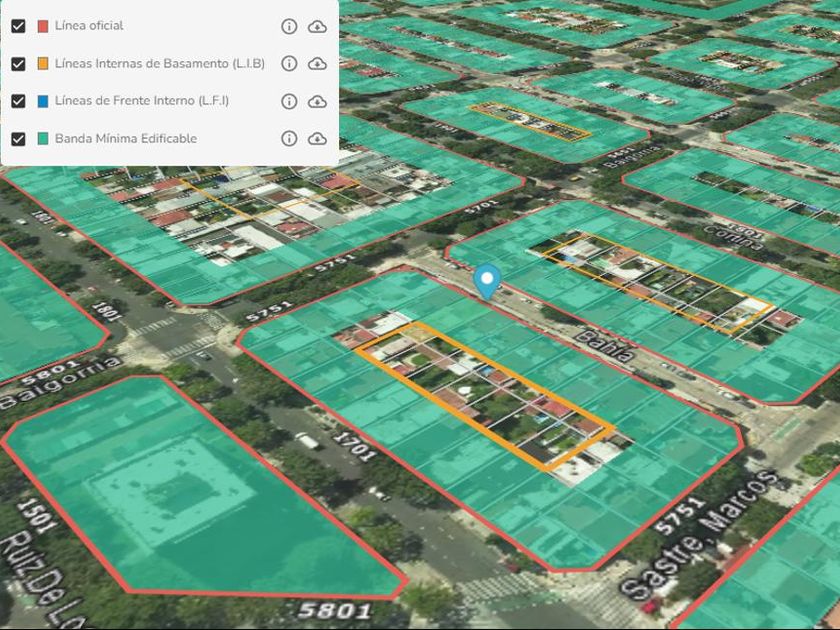Viewport: 840px width, 630px height.
Task: Click the blue location pin marker
Action: [x=487, y=282]
